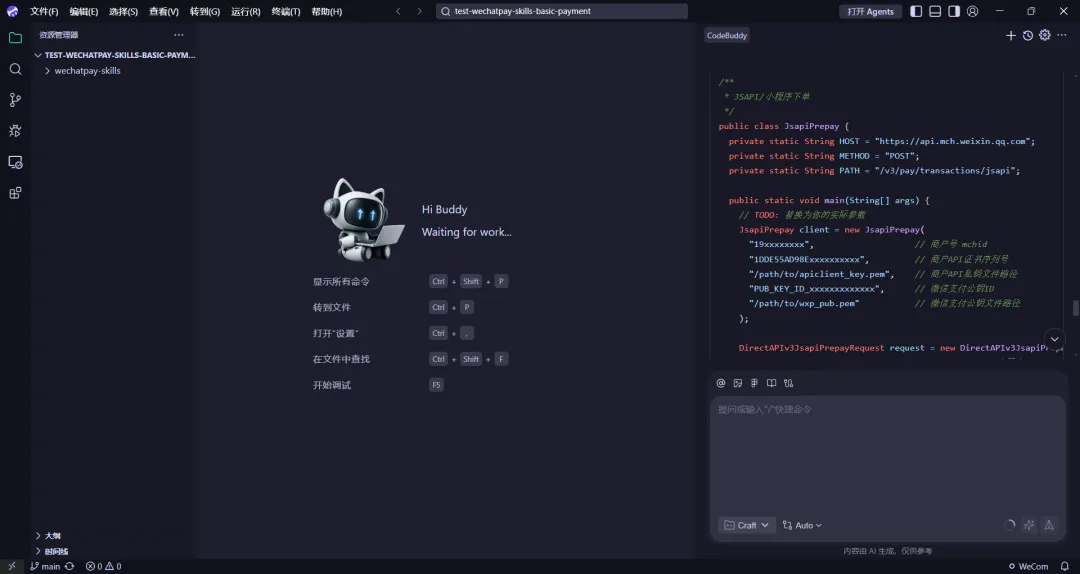
Task: Open the 帮助(H) menu
Action: click(326, 12)
